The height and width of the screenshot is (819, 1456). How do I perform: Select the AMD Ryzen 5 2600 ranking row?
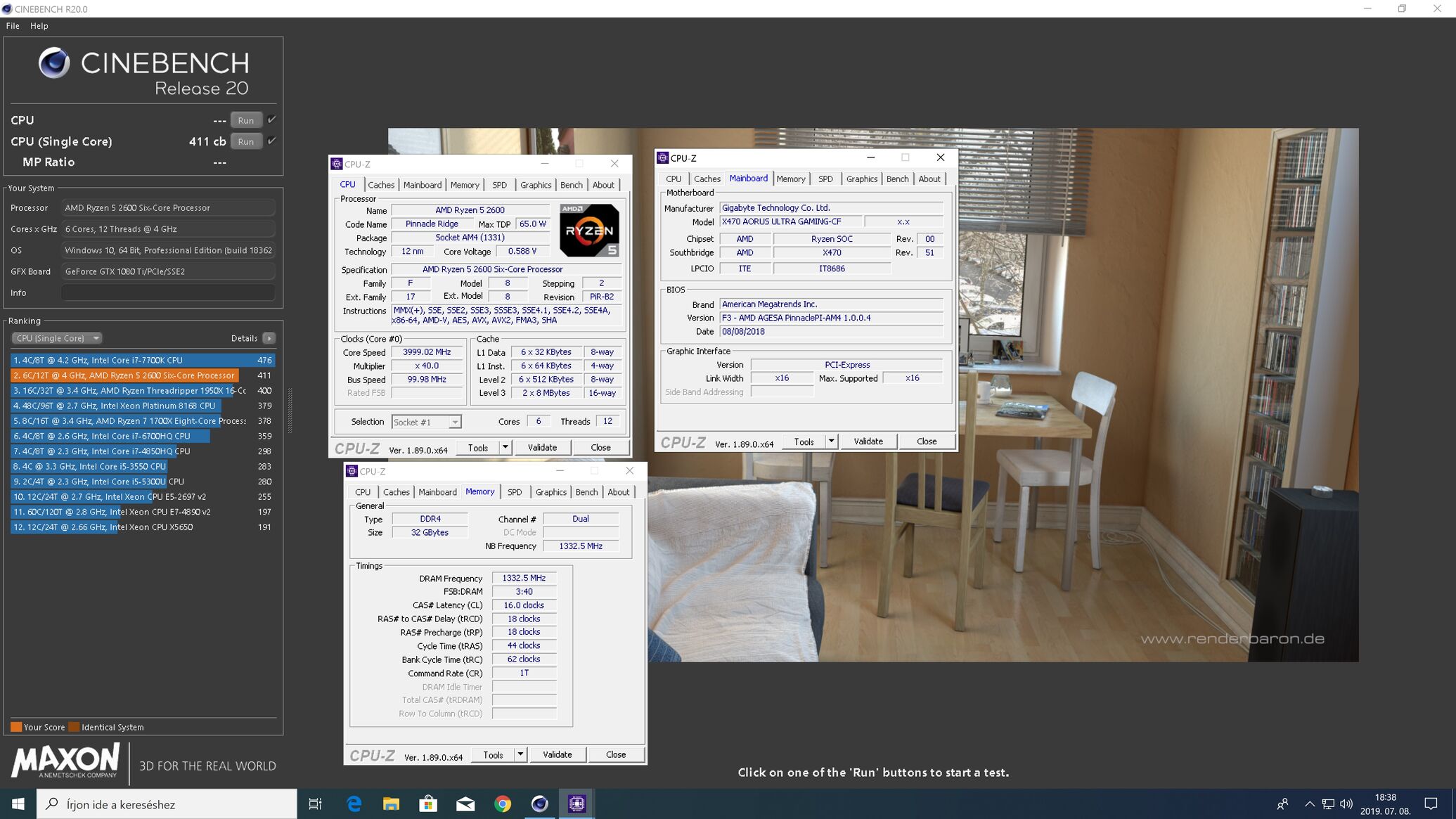coord(143,375)
